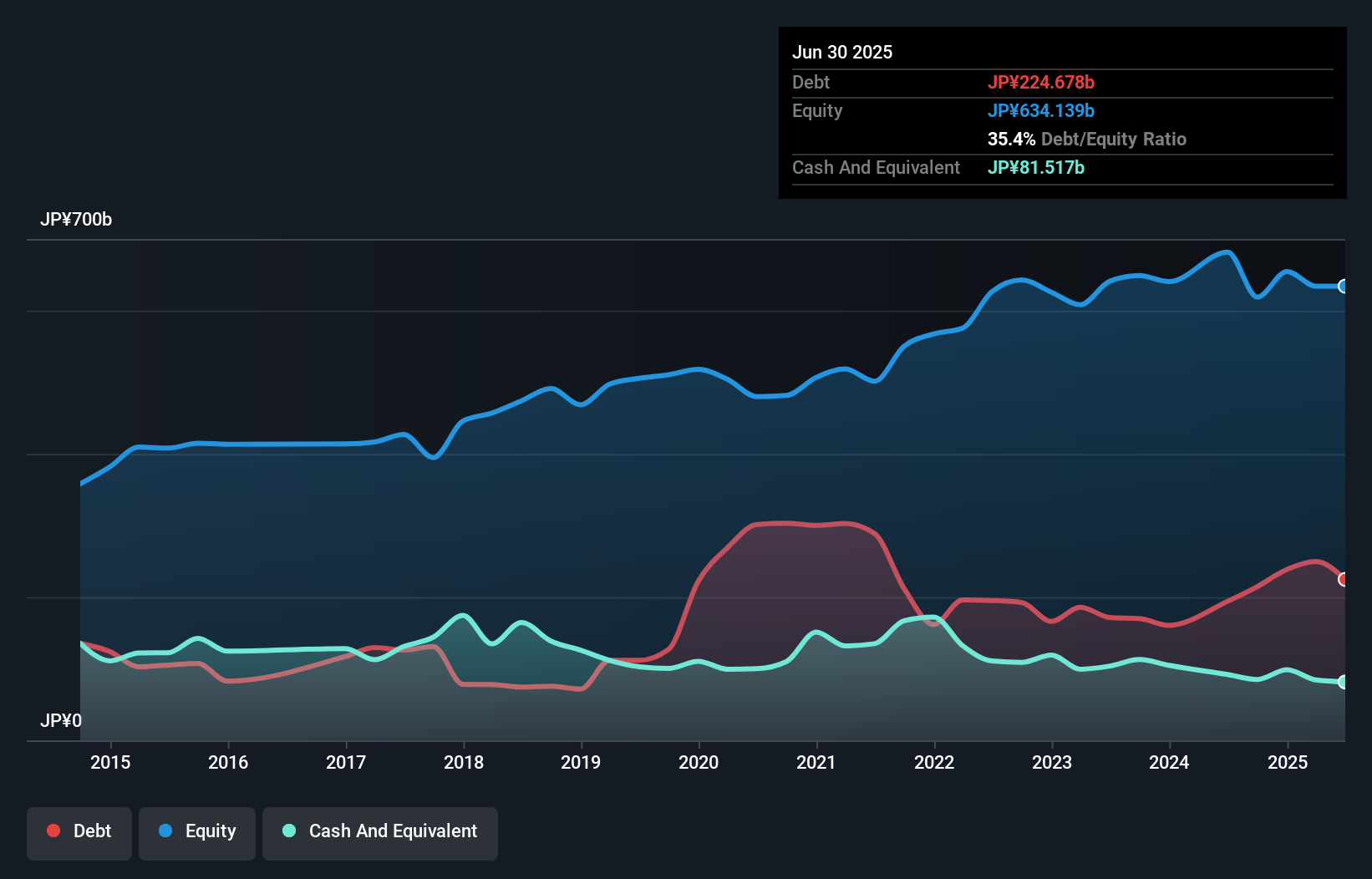Click the Debt value JP¥224.678b in tooltip

[1042, 82]
